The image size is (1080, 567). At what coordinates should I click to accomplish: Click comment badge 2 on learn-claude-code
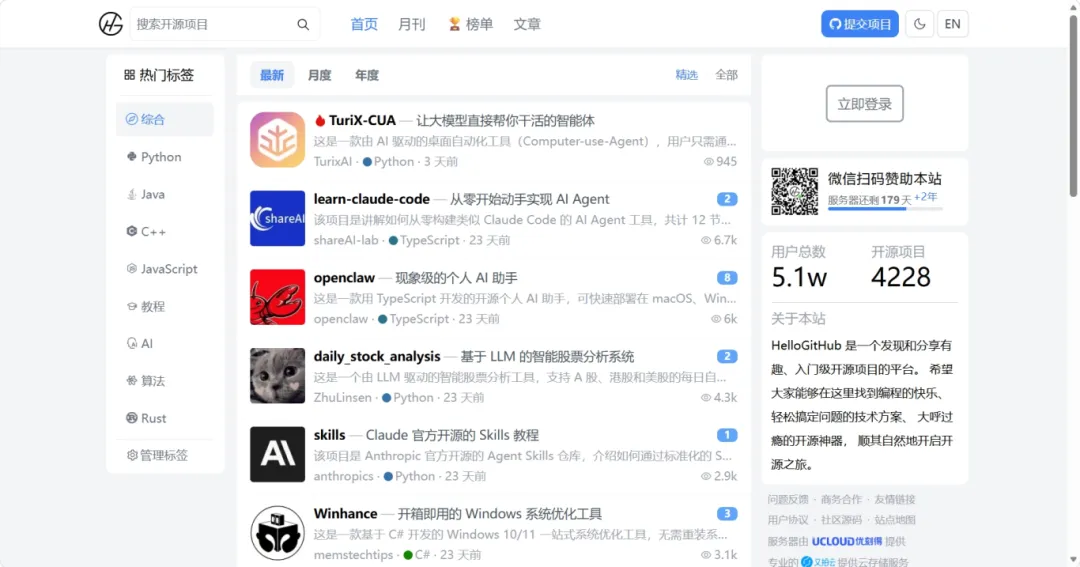727,199
